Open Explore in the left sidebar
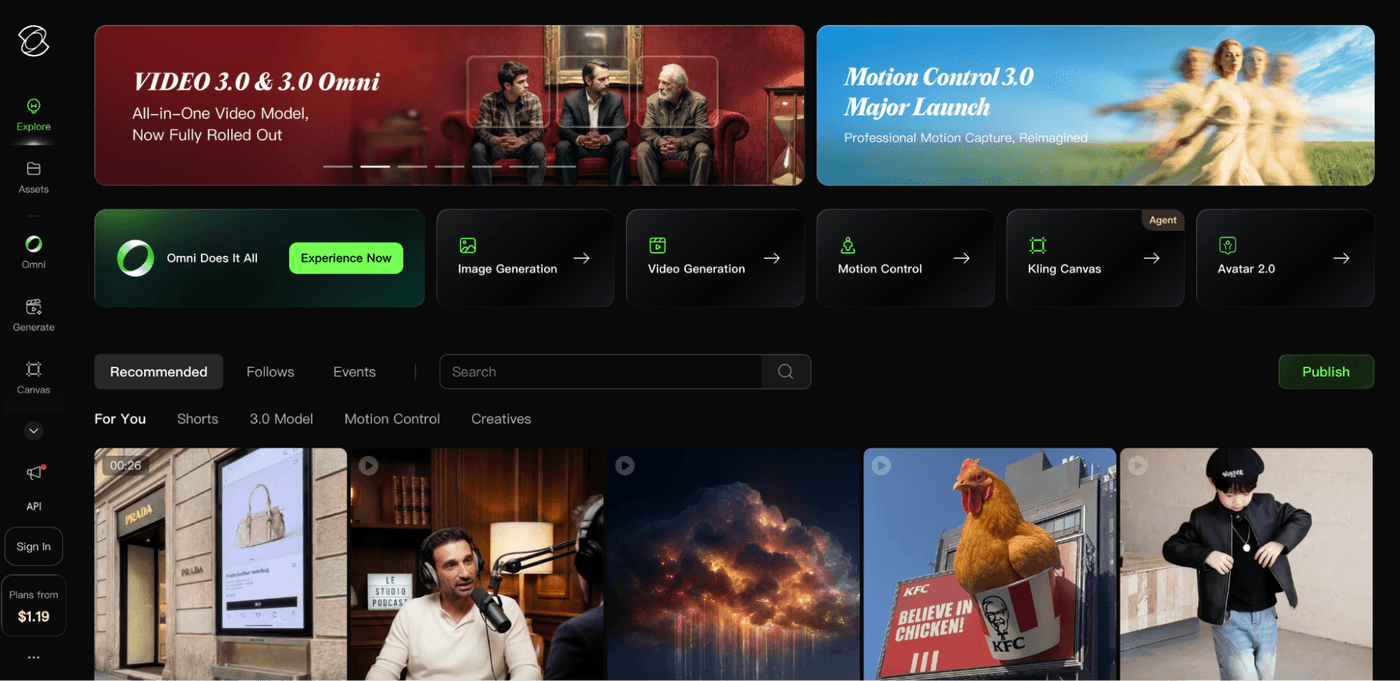This screenshot has width=1400, height=681. [x=33, y=114]
